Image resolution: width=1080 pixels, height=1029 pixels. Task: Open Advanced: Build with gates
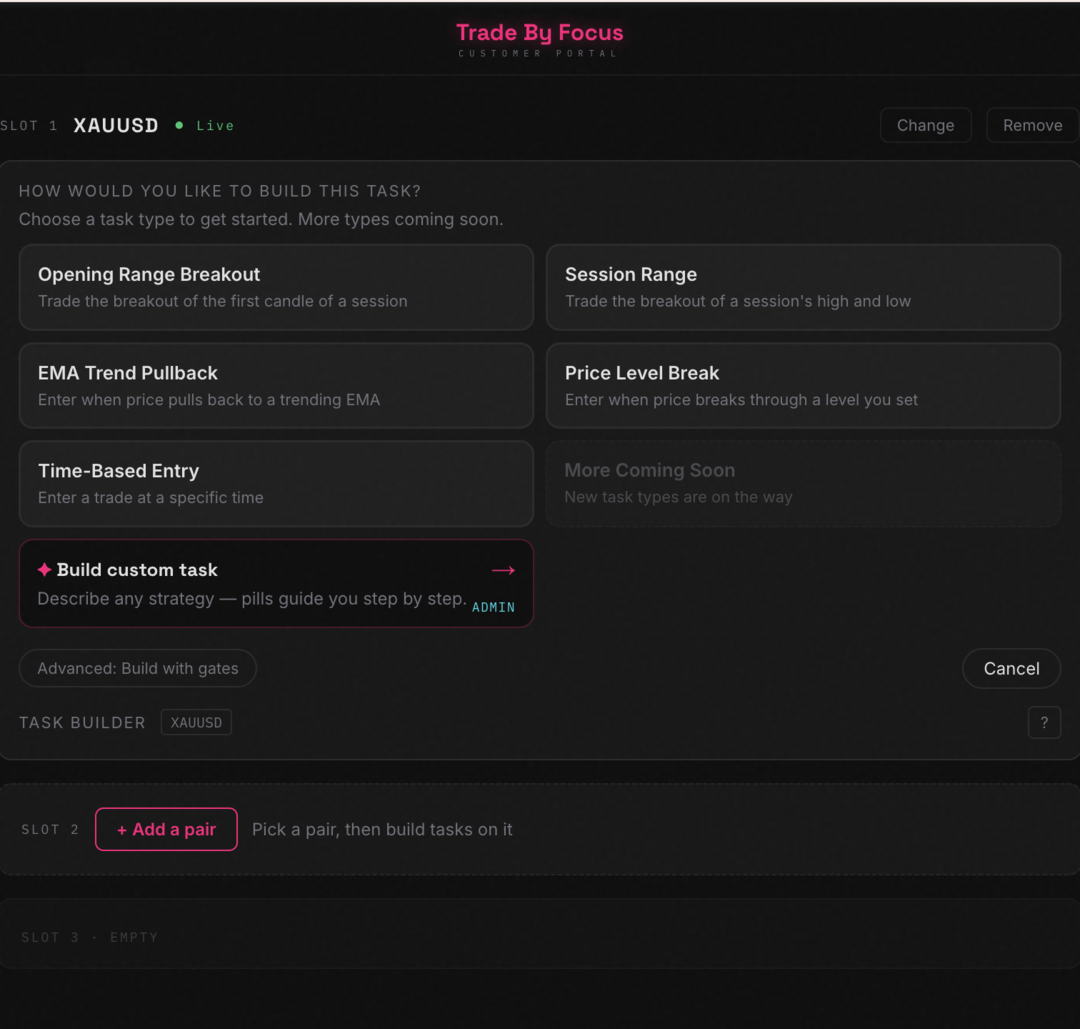138,668
